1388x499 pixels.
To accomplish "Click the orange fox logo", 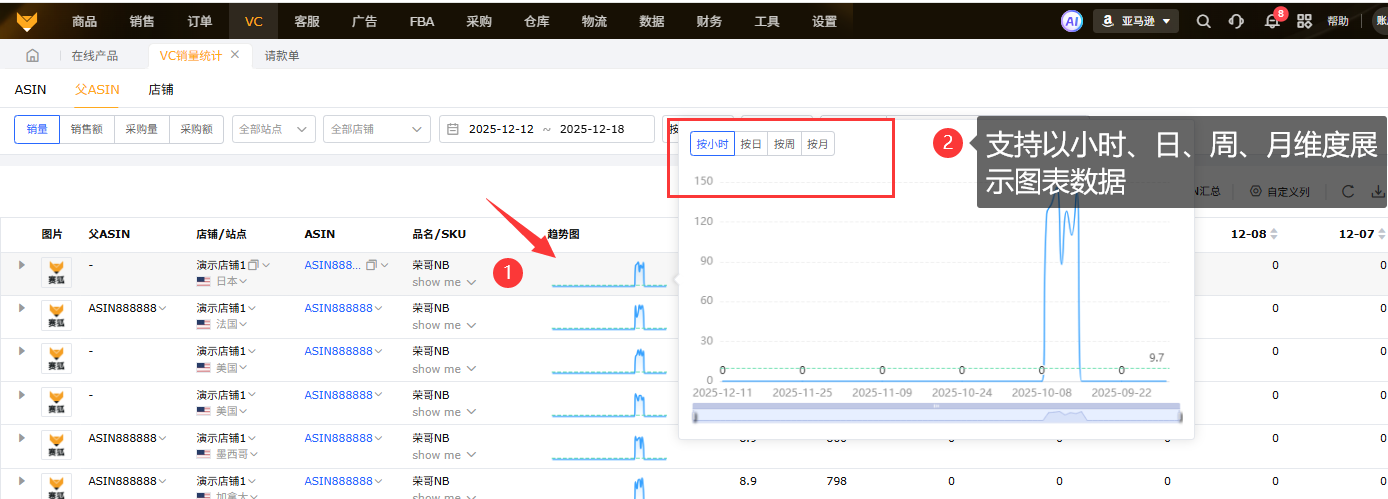I will tap(27, 20).
